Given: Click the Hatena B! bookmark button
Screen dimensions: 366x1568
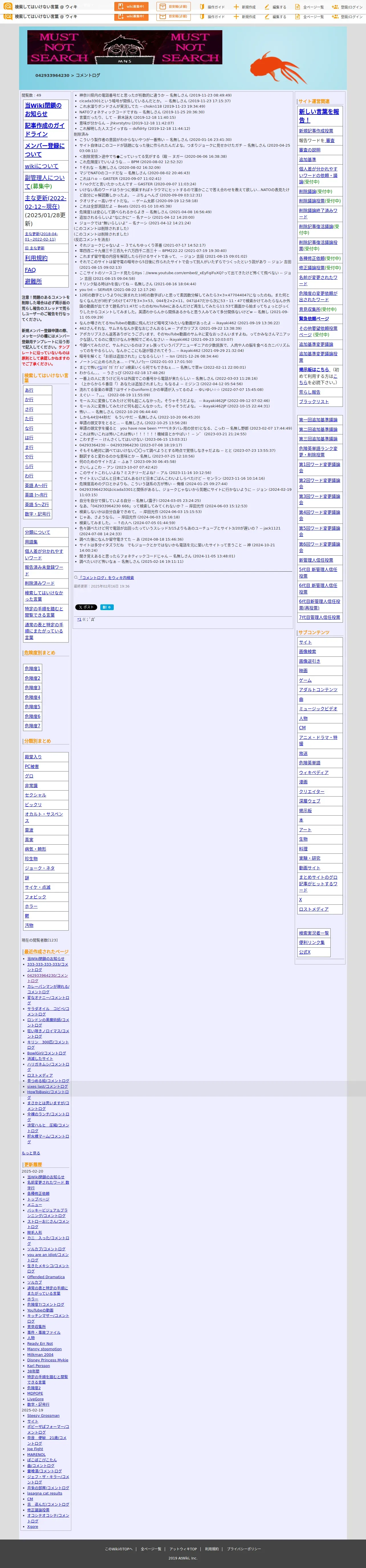Looking at the screenshot, I should pos(107,607).
